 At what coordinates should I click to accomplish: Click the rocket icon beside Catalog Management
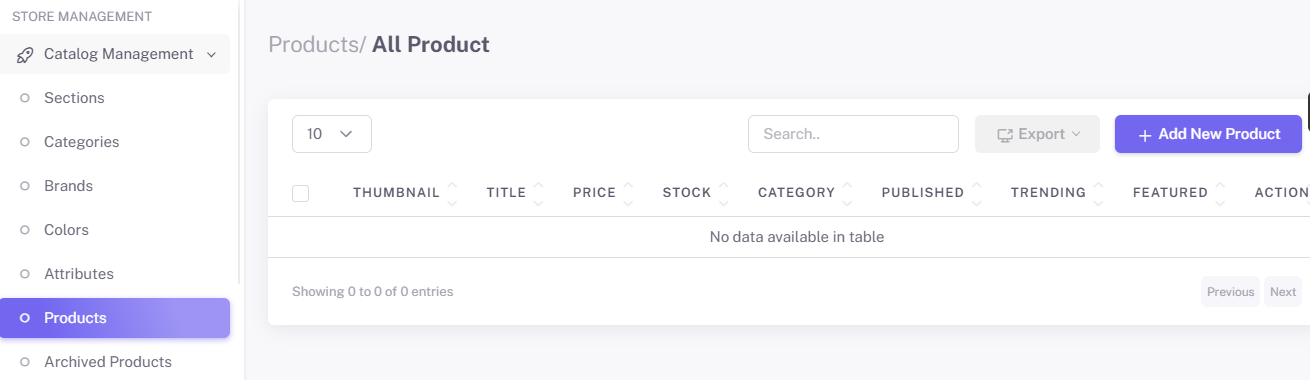(x=25, y=54)
